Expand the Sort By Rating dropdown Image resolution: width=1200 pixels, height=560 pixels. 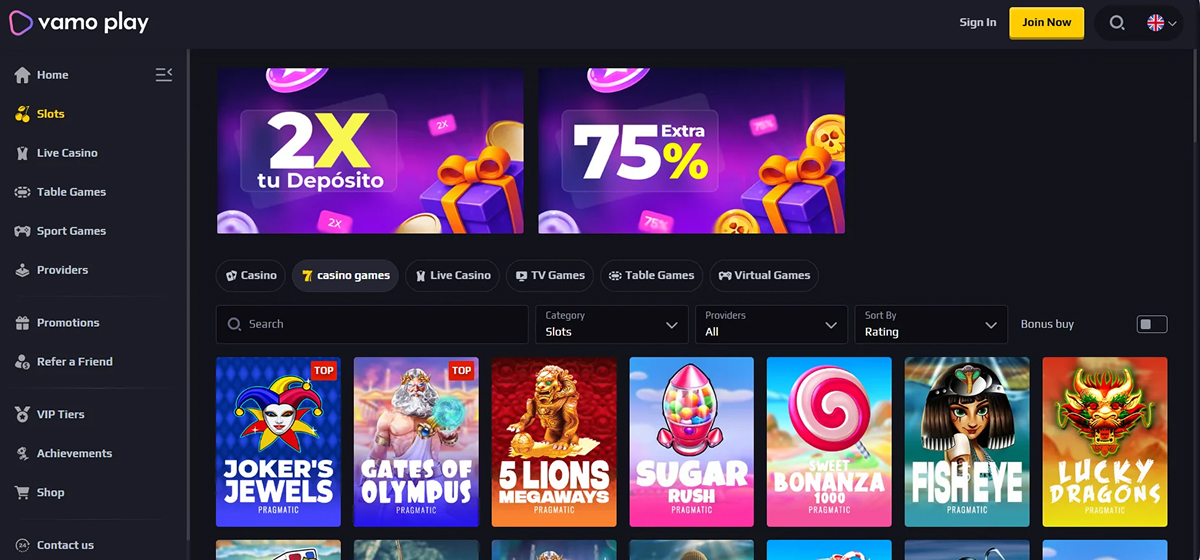click(x=931, y=324)
